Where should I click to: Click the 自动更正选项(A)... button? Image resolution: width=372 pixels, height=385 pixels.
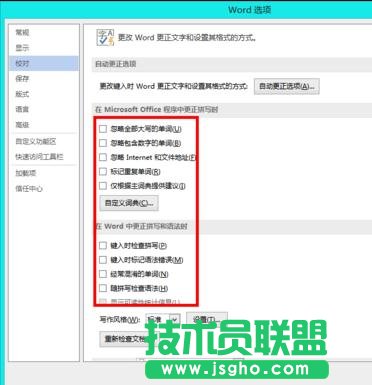tap(287, 86)
